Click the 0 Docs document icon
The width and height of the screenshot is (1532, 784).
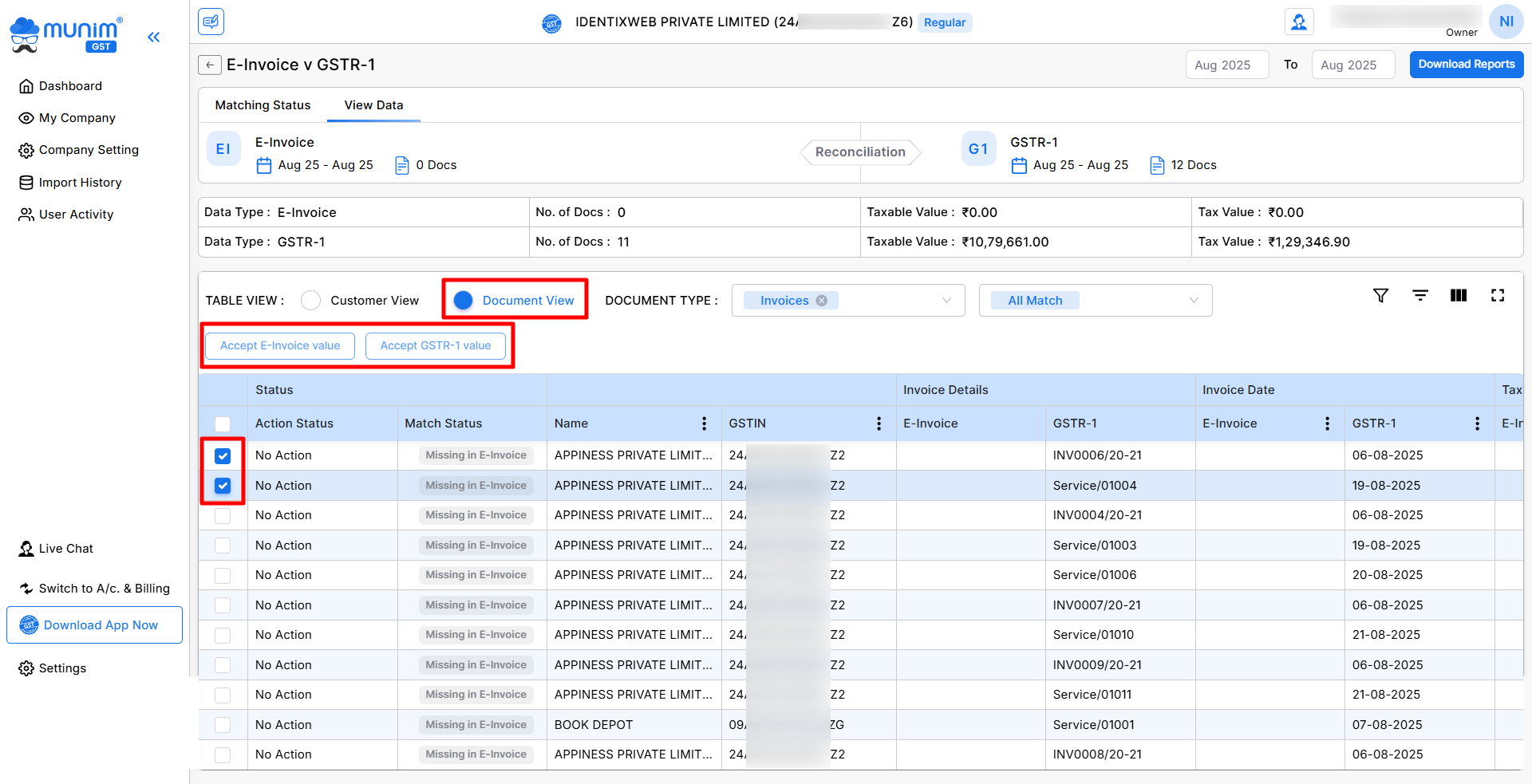[x=402, y=165]
